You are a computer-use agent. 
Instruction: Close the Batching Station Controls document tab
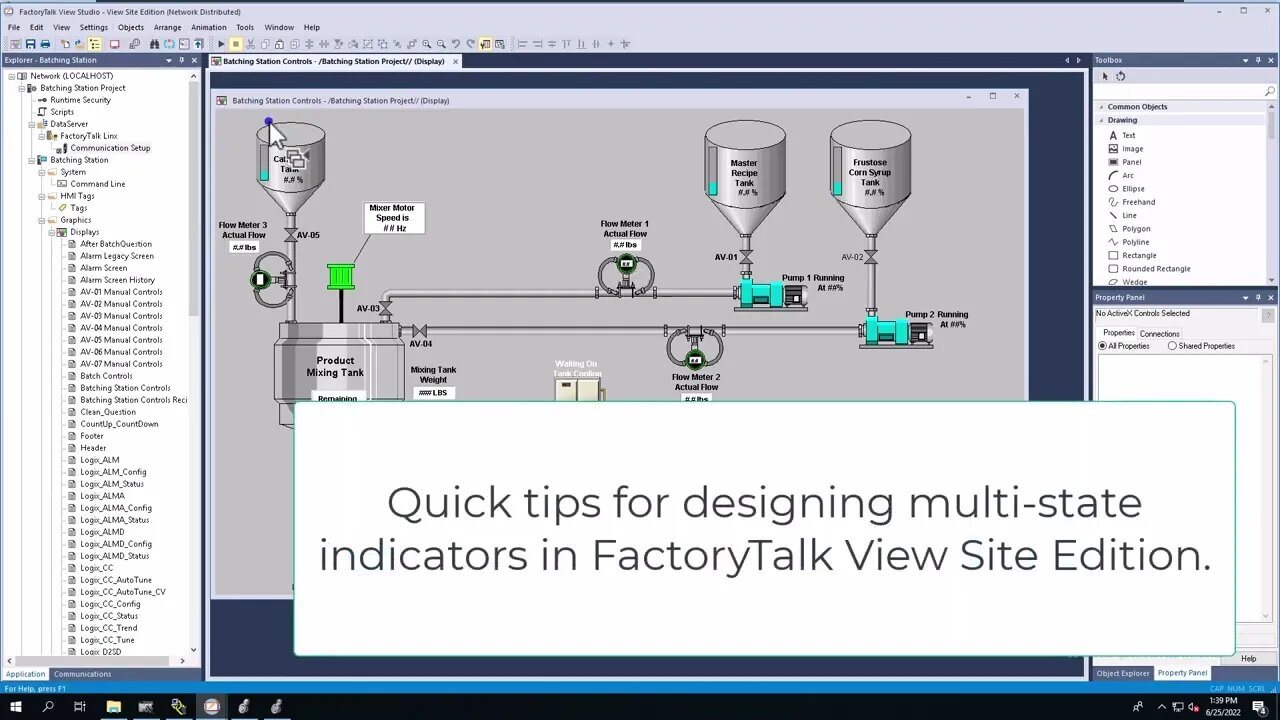455,61
